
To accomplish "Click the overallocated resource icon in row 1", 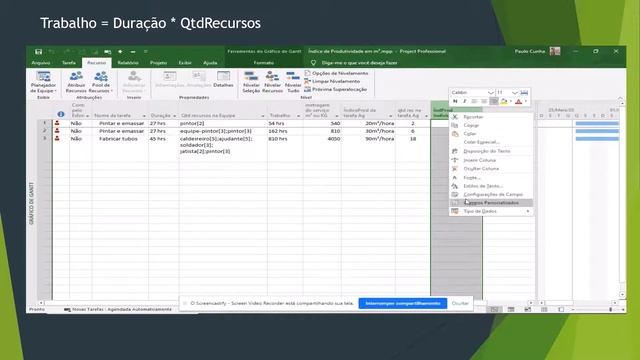I will (57, 123).
